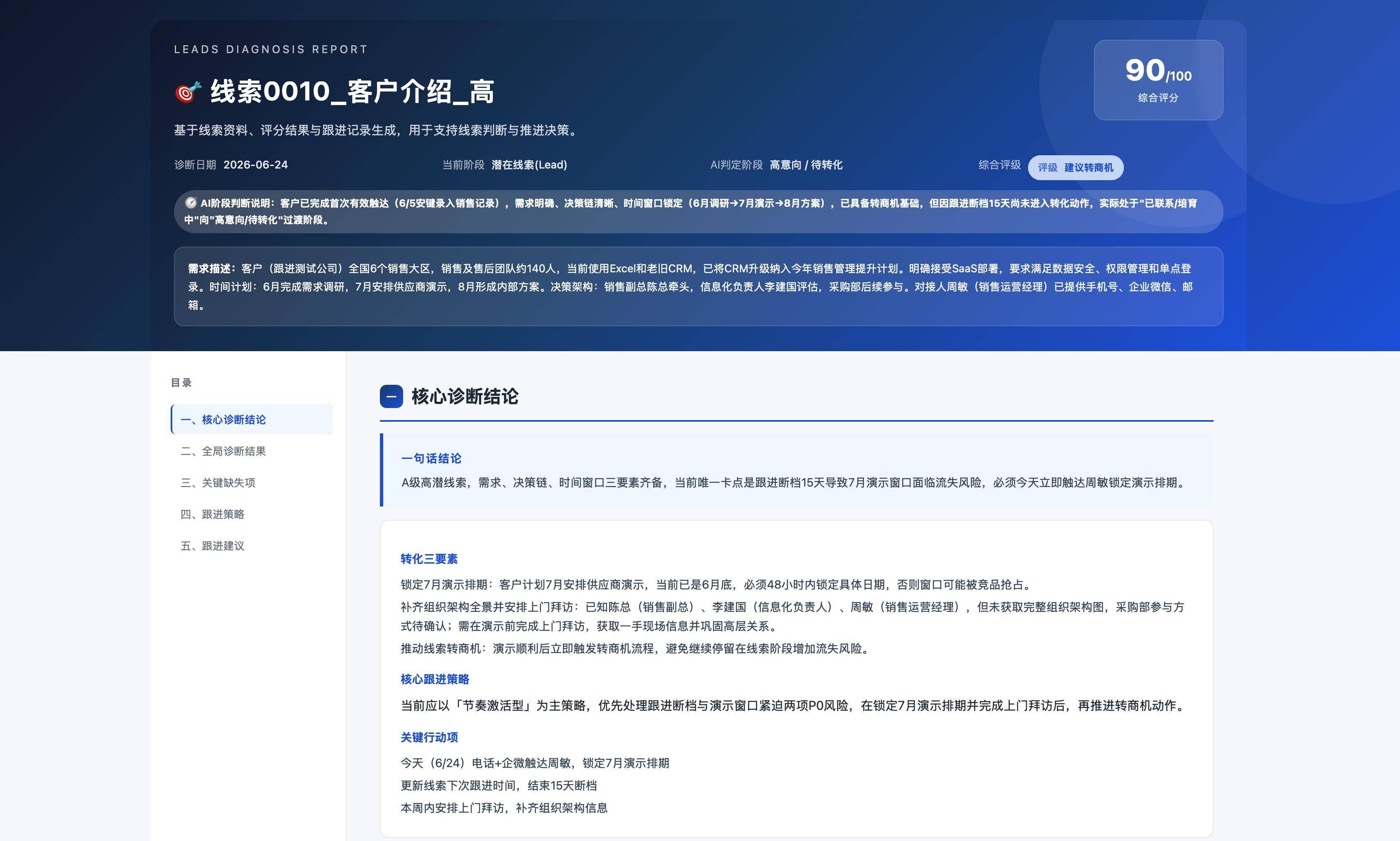Image resolution: width=1400 pixels, height=841 pixels.
Task: Click the 综合评级 label
Action: pyautogui.click(x=999, y=165)
